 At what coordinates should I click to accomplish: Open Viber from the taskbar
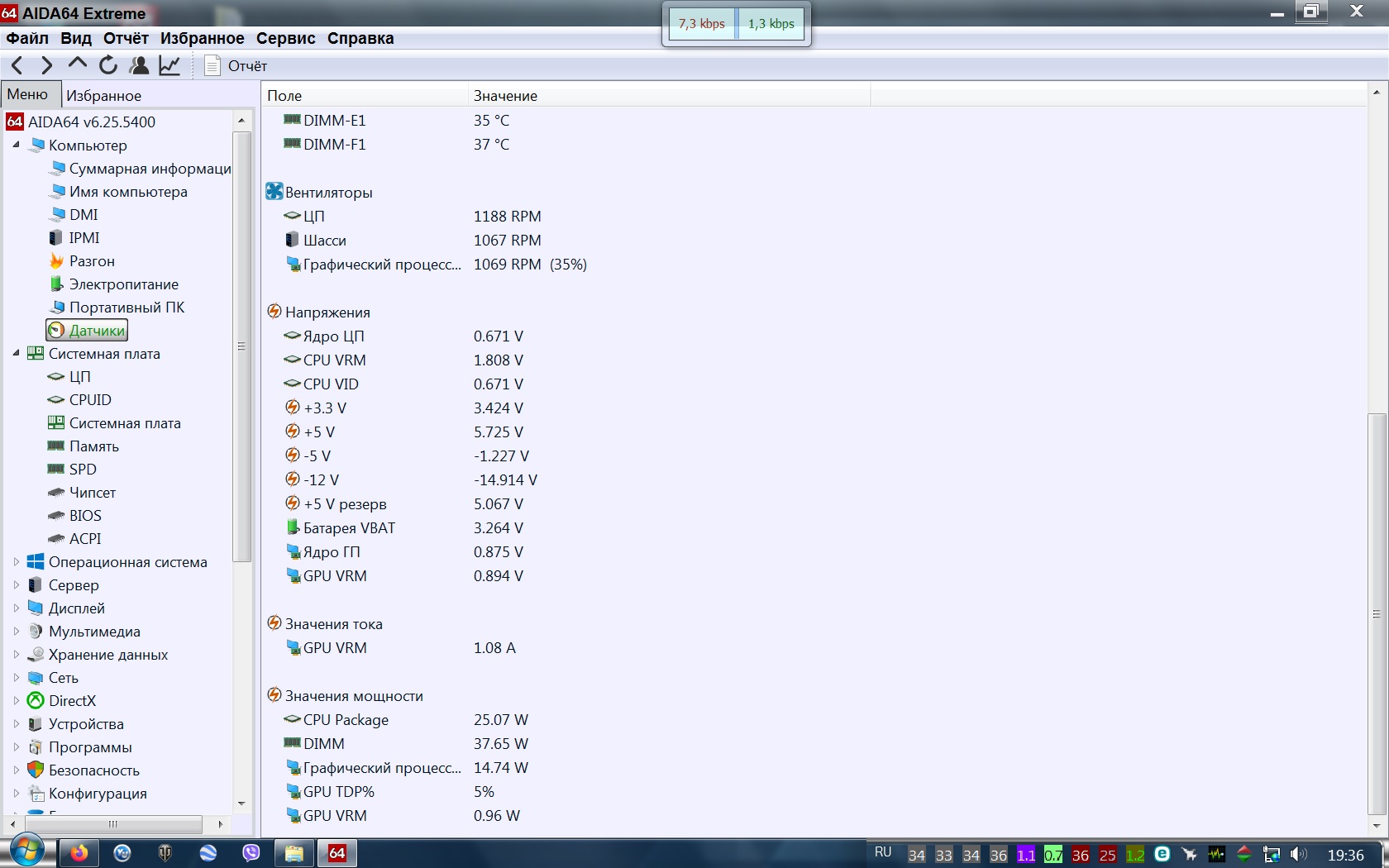[x=251, y=853]
